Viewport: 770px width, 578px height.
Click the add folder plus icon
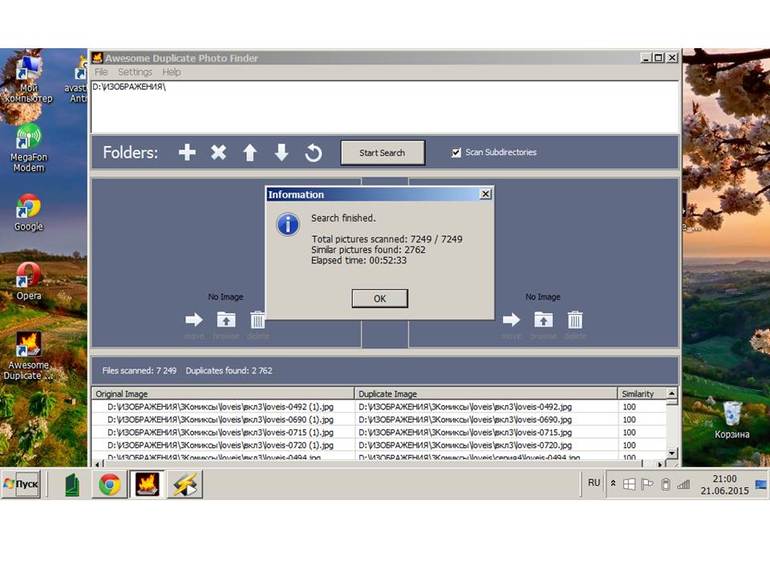pos(187,153)
